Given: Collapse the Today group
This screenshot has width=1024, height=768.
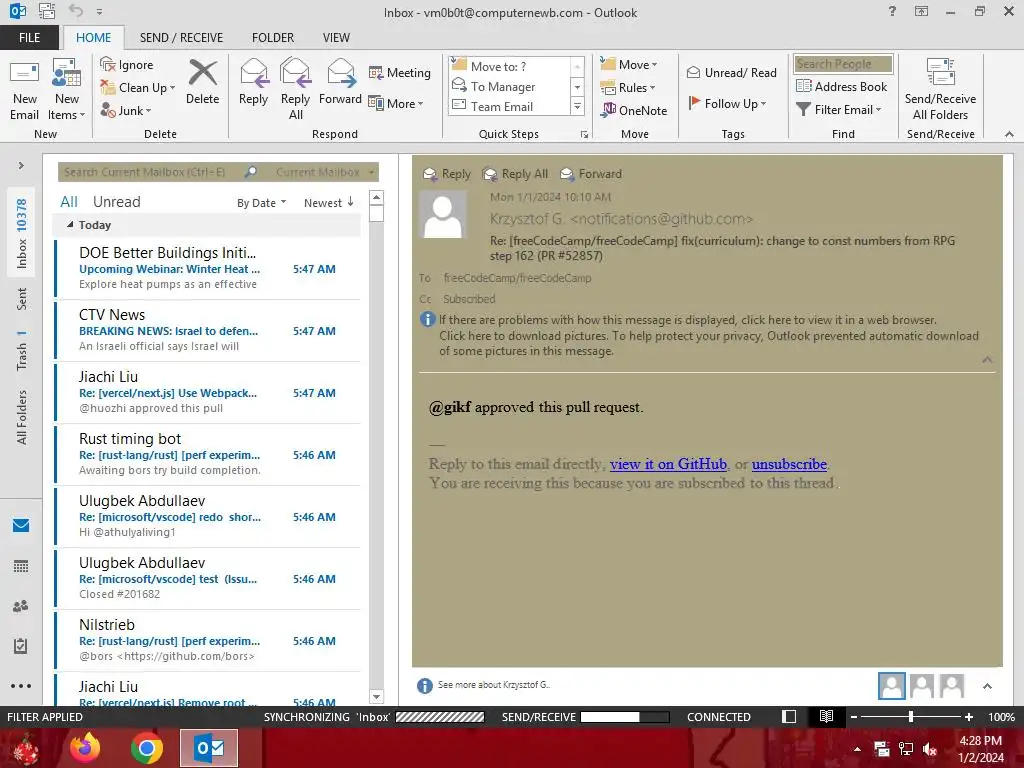Looking at the screenshot, I should coord(71,224).
